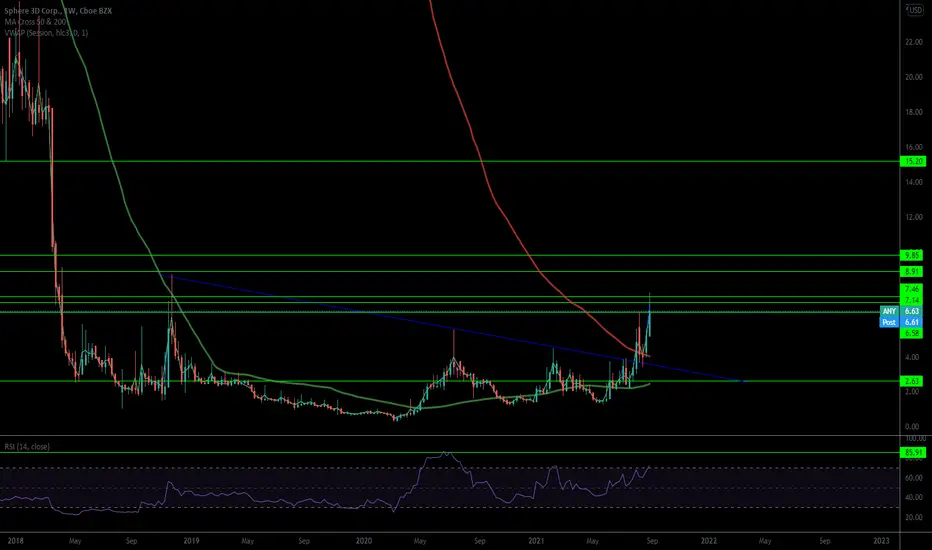Click the 18.00 price axis value
This screenshot has height=550, width=932.
coord(914,112)
